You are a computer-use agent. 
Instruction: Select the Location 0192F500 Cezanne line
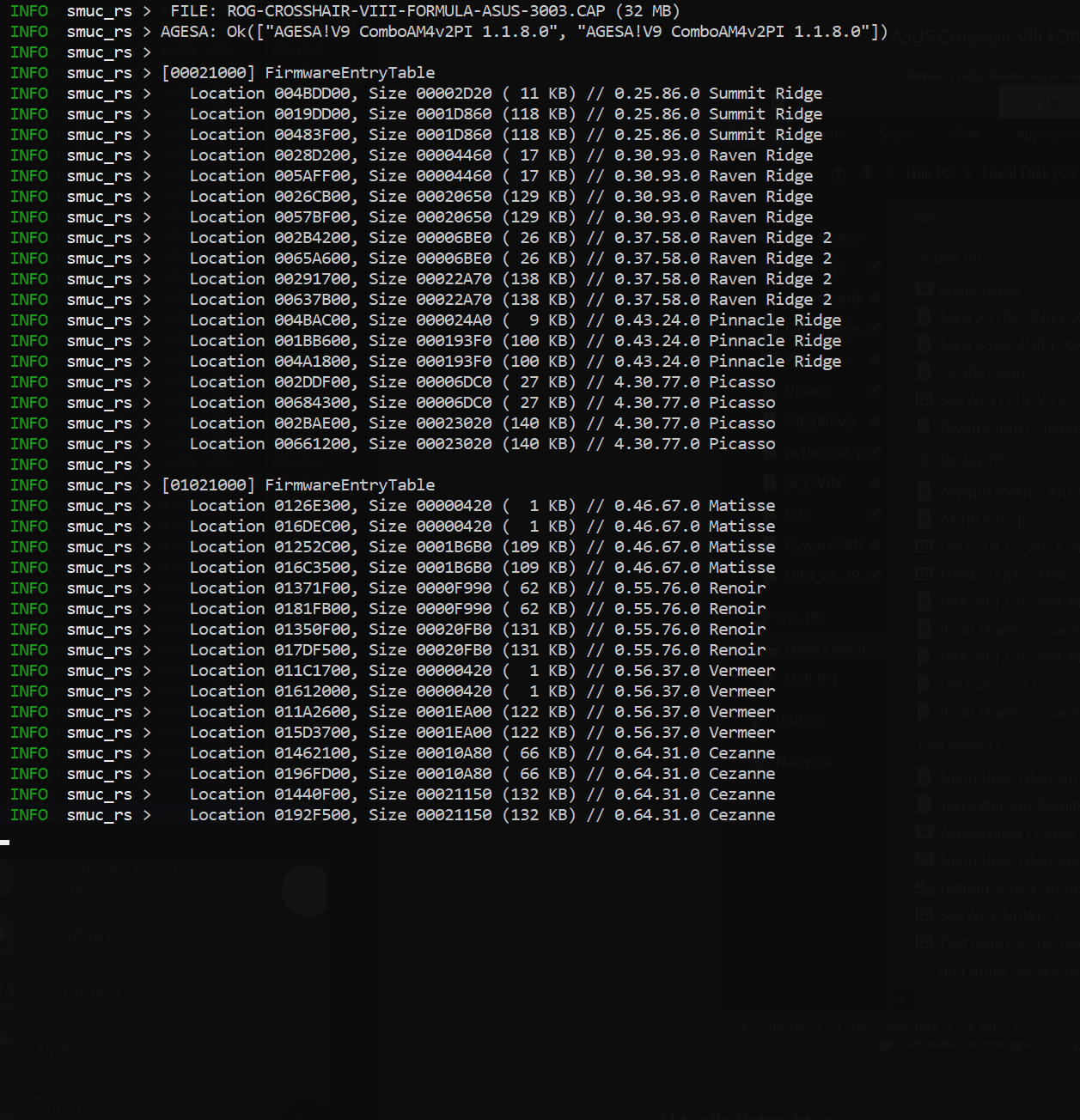coord(393,815)
